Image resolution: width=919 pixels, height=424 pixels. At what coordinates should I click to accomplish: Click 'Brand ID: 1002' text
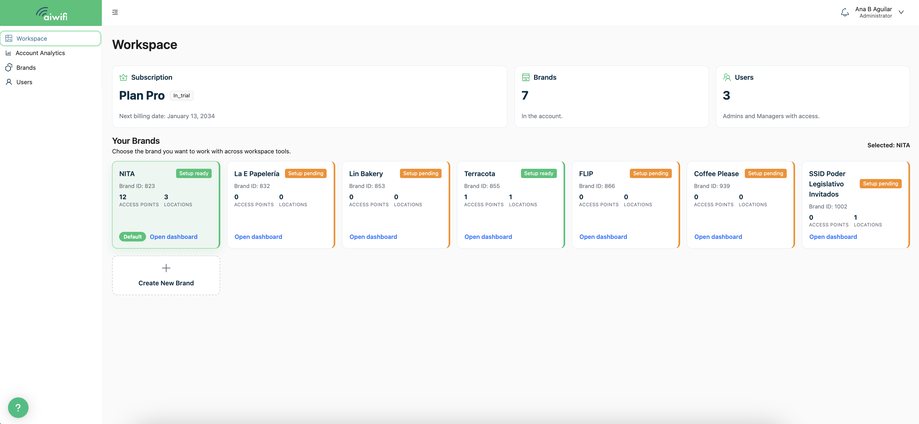(828, 206)
